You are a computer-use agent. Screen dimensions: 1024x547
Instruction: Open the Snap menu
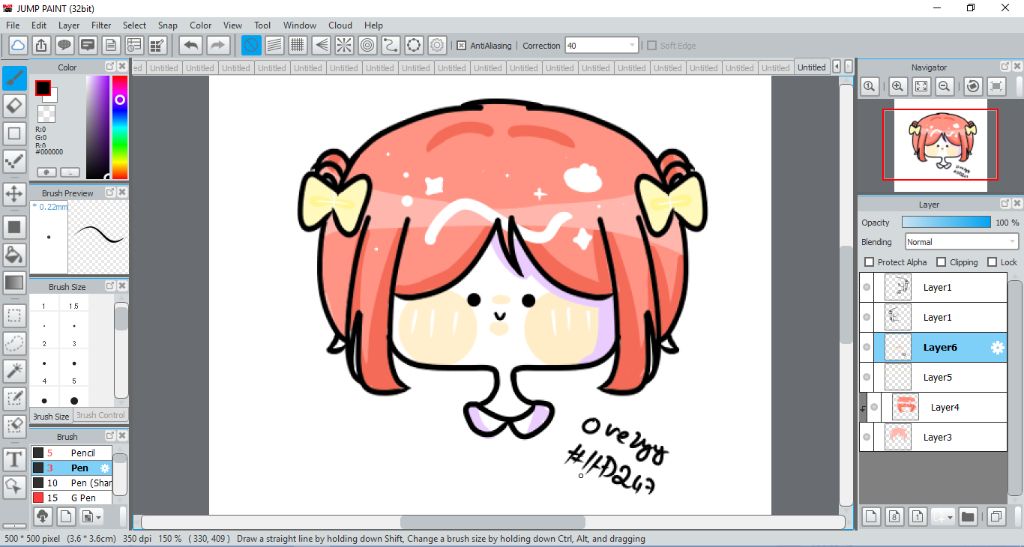point(167,25)
